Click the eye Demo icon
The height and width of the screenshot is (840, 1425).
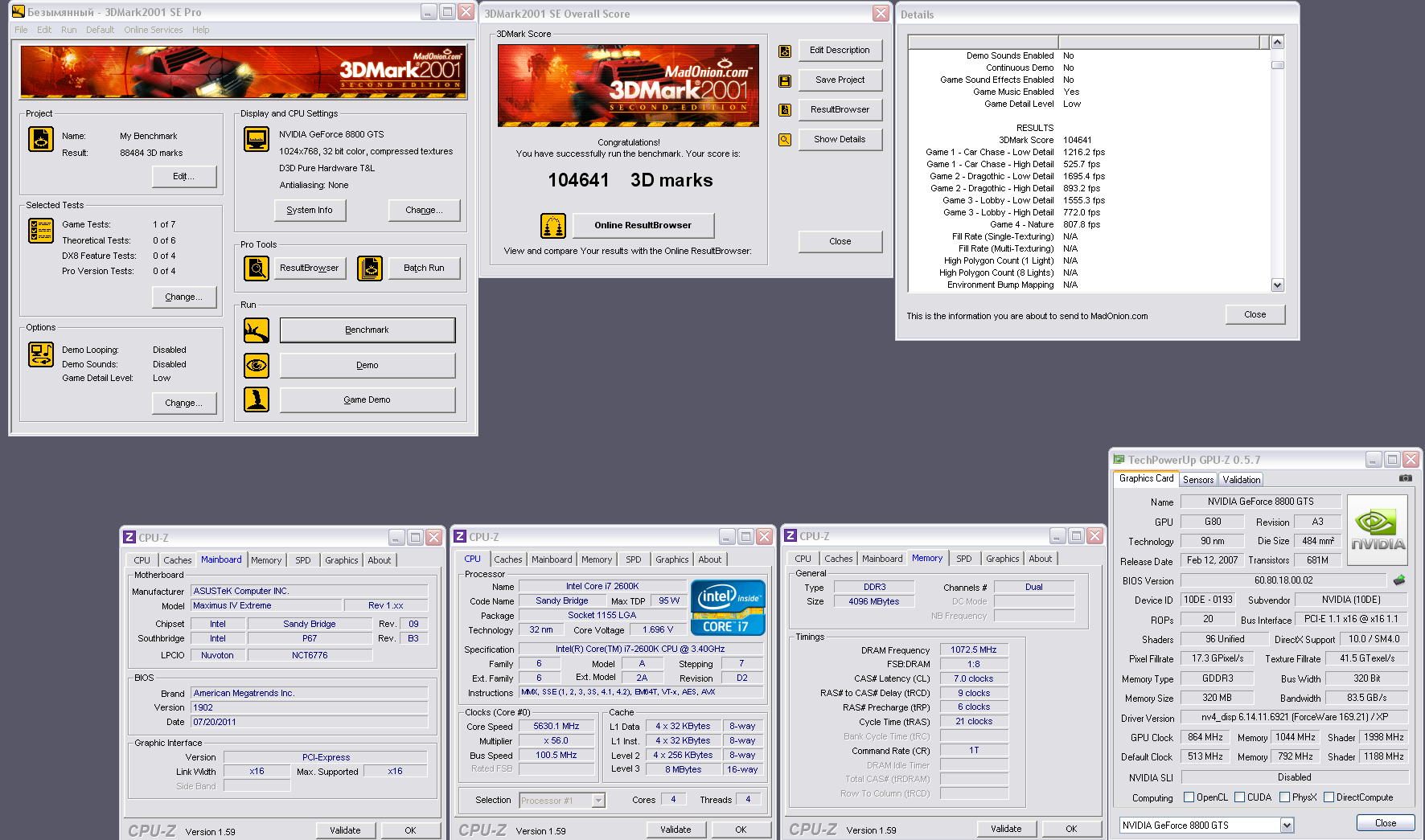point(257,366)
